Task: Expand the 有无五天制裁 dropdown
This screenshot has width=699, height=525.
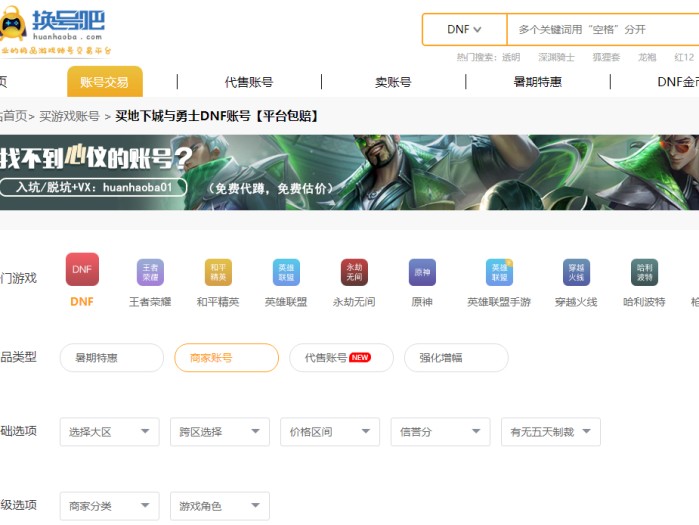Action: click(x=551, y=431)
